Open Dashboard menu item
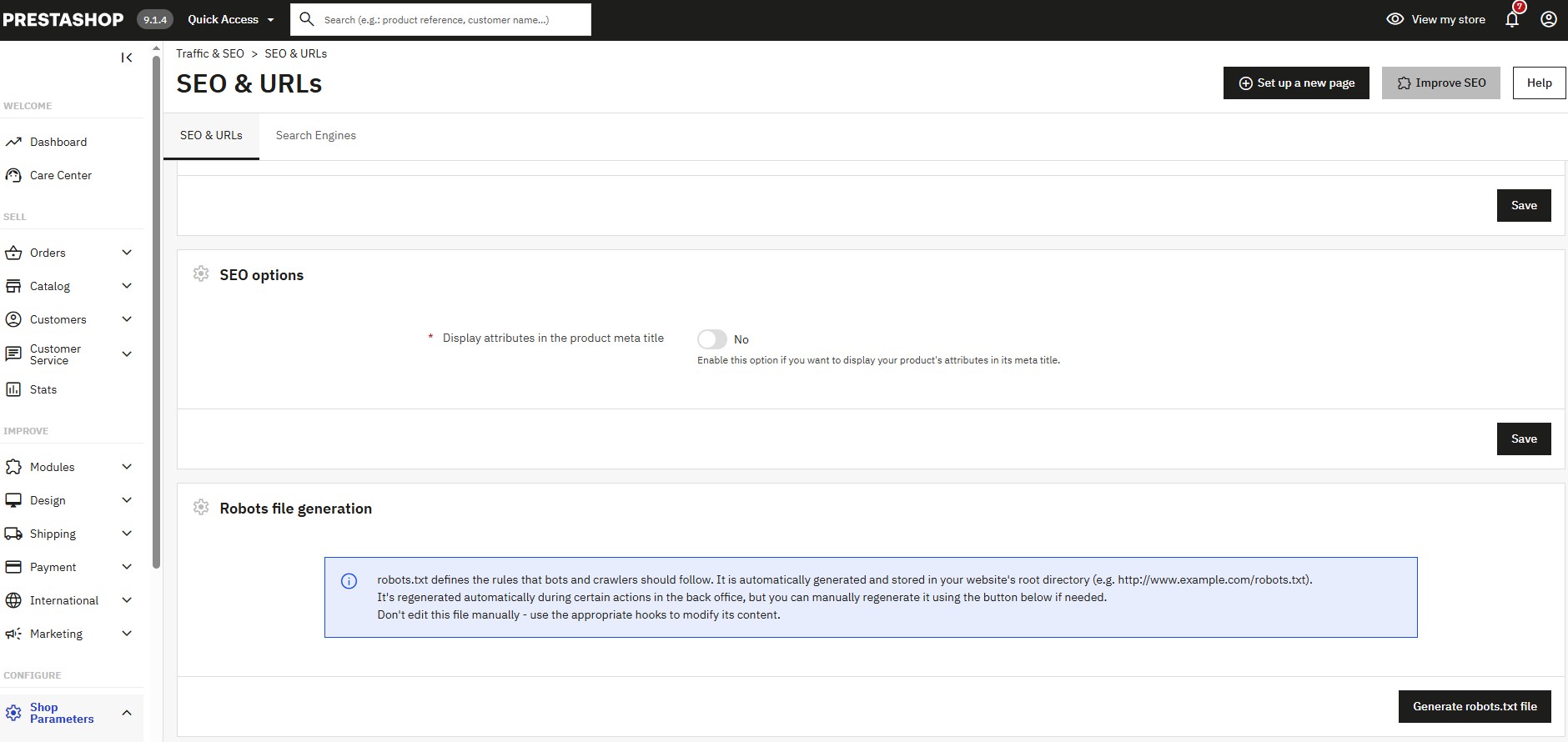 click(72, 142)
